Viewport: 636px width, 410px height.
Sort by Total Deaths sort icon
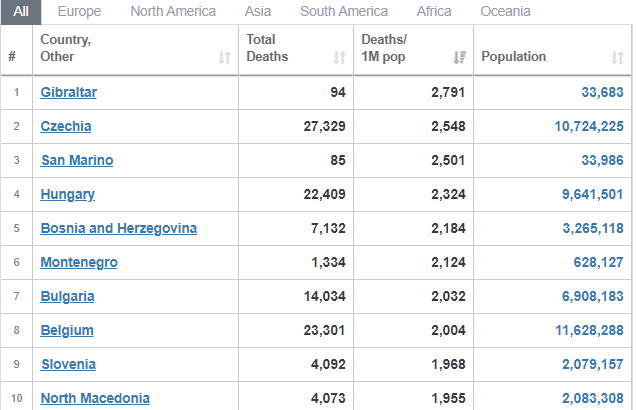click(339, 58)
